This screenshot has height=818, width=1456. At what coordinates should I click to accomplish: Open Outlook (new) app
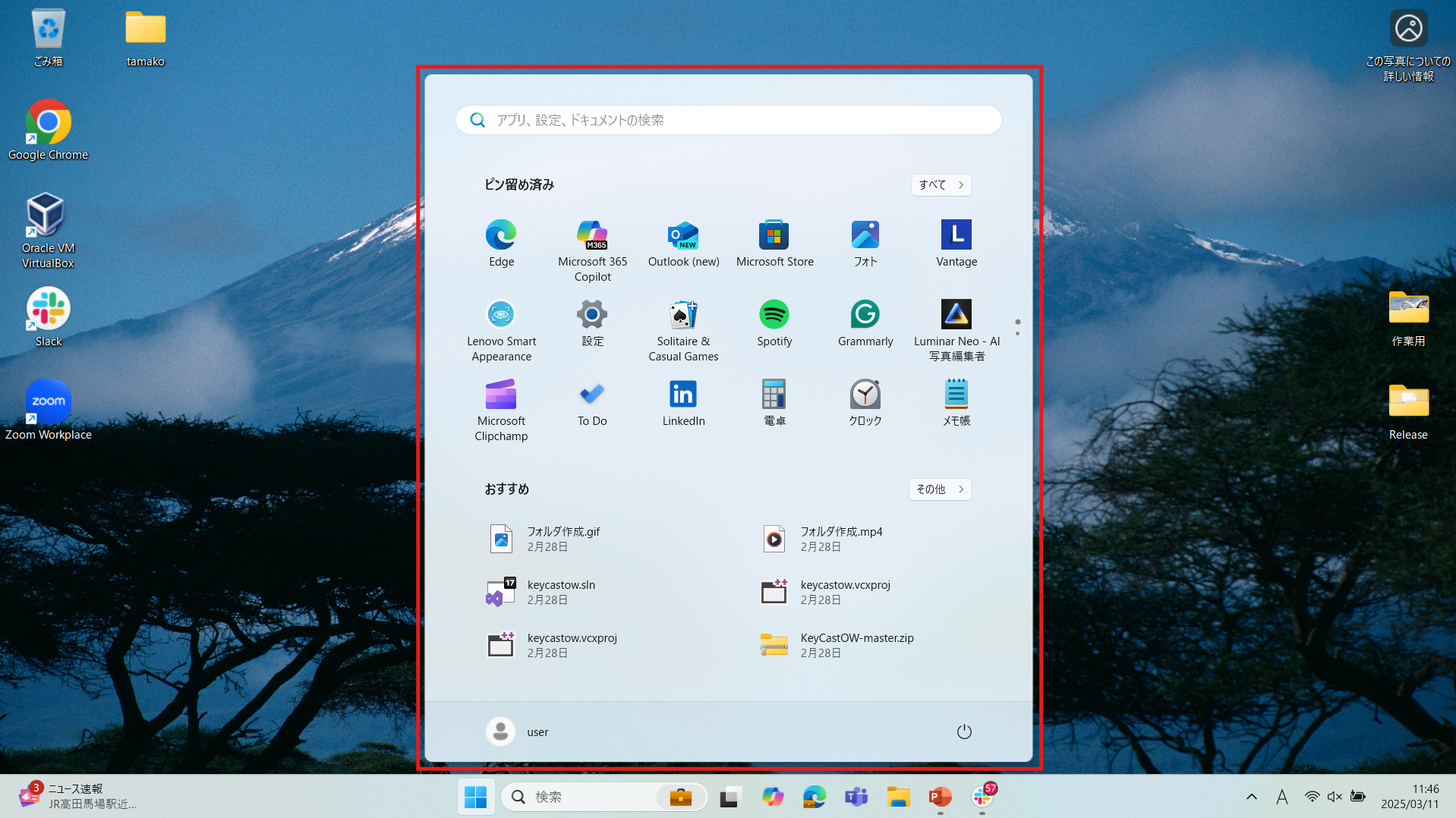(x=683, y=244)
